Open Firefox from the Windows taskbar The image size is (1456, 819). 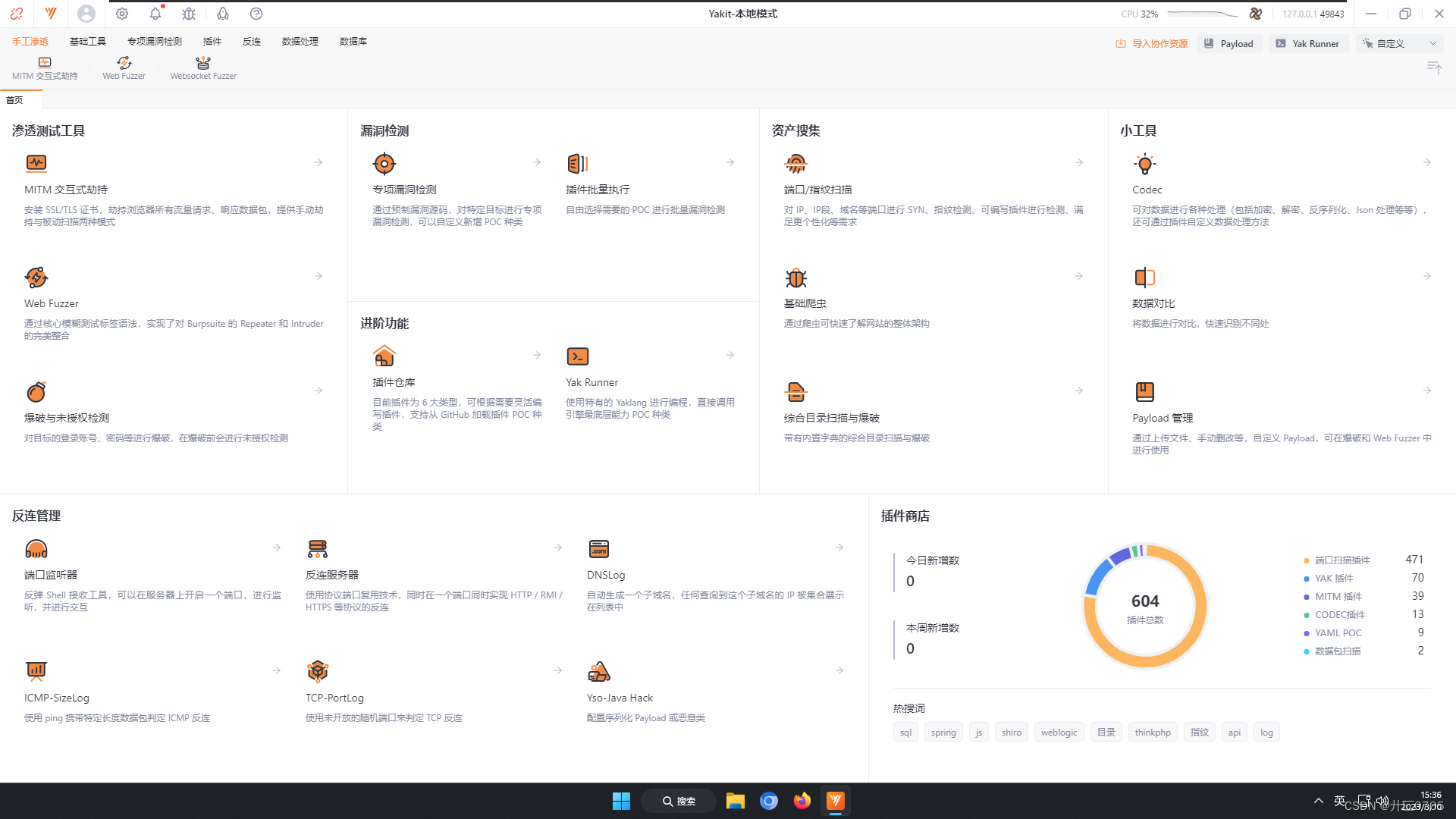pos(802,801)
